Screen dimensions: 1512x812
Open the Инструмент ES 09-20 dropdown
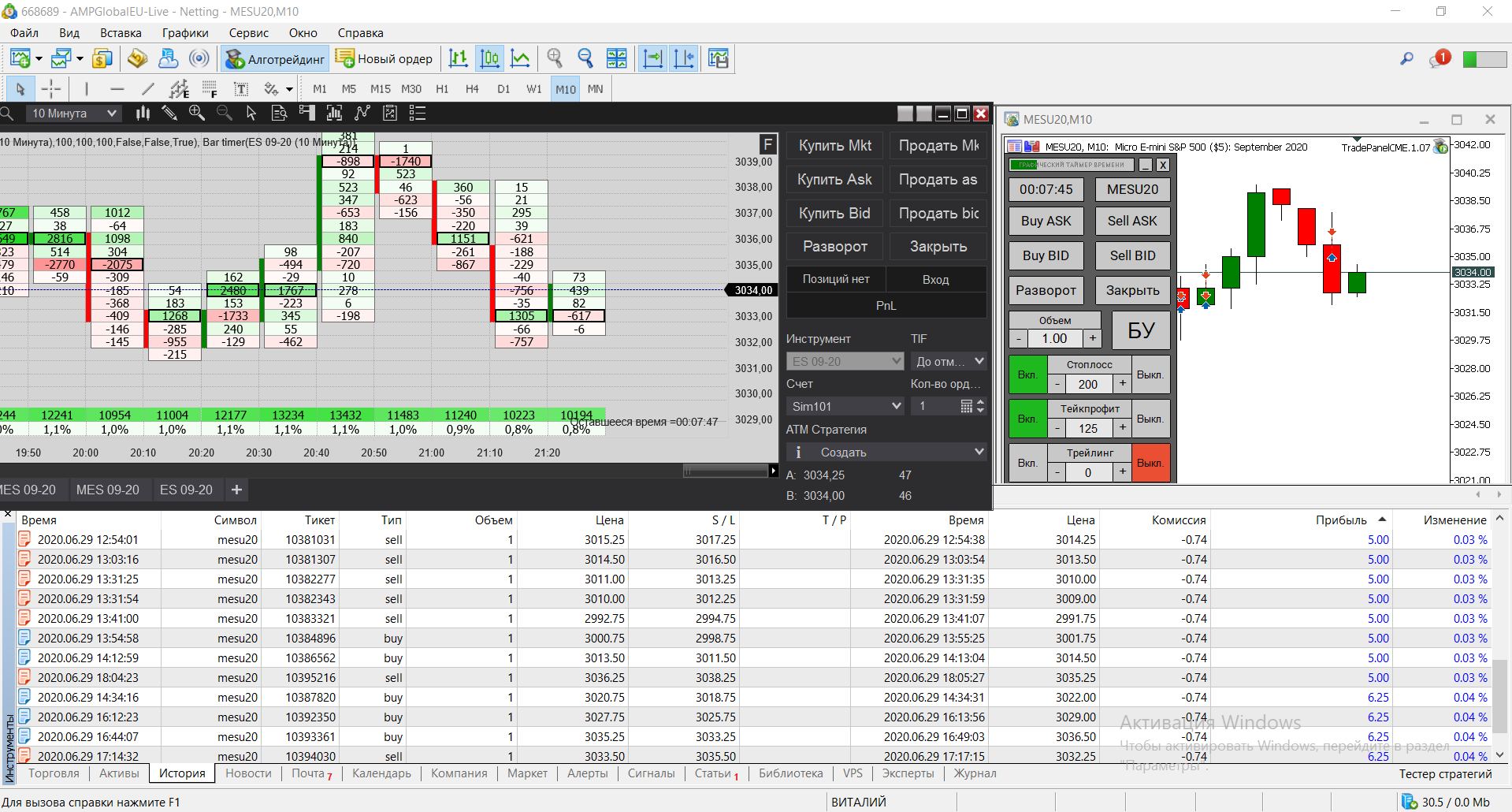[x=845, y=361]
